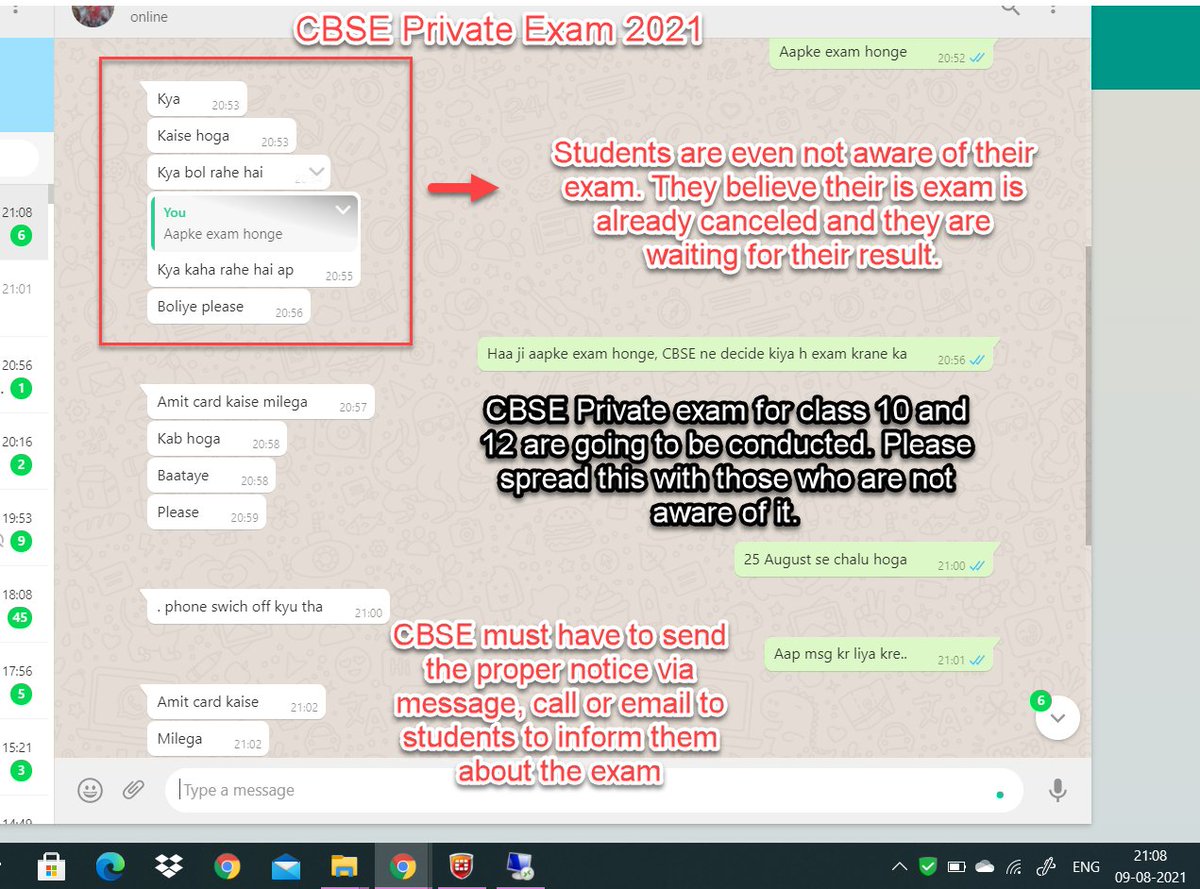Open the Mail app from taskbar

(x=286, y=866)
